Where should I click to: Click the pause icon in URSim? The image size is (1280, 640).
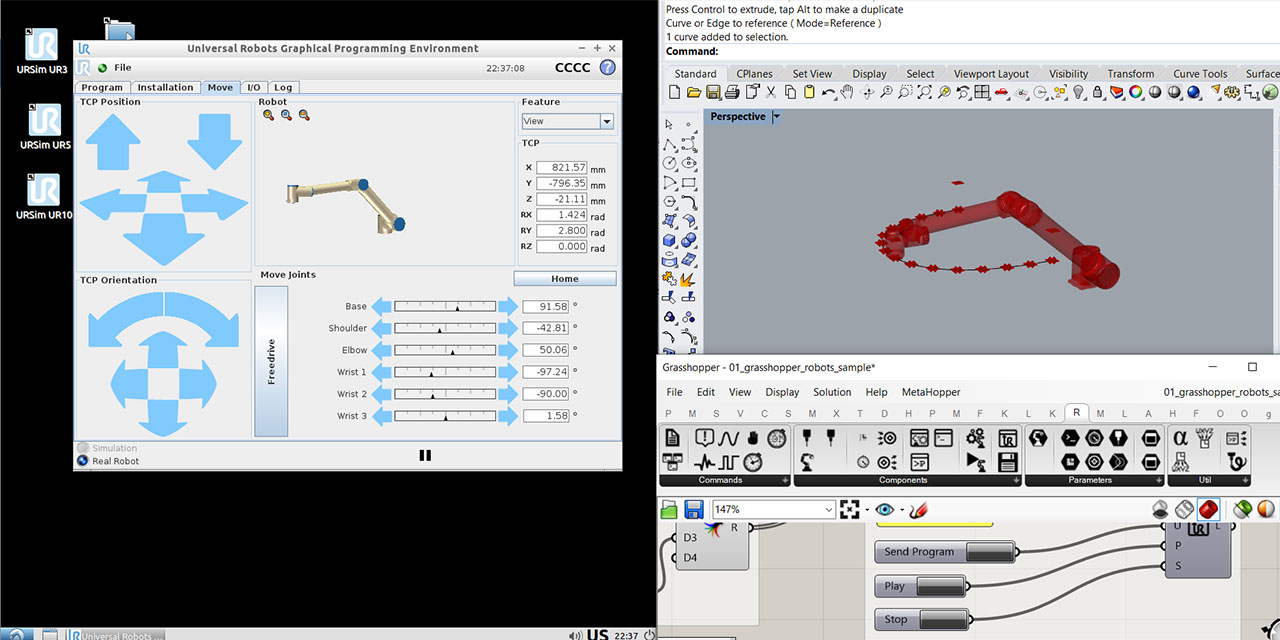[x=425, y=455]
